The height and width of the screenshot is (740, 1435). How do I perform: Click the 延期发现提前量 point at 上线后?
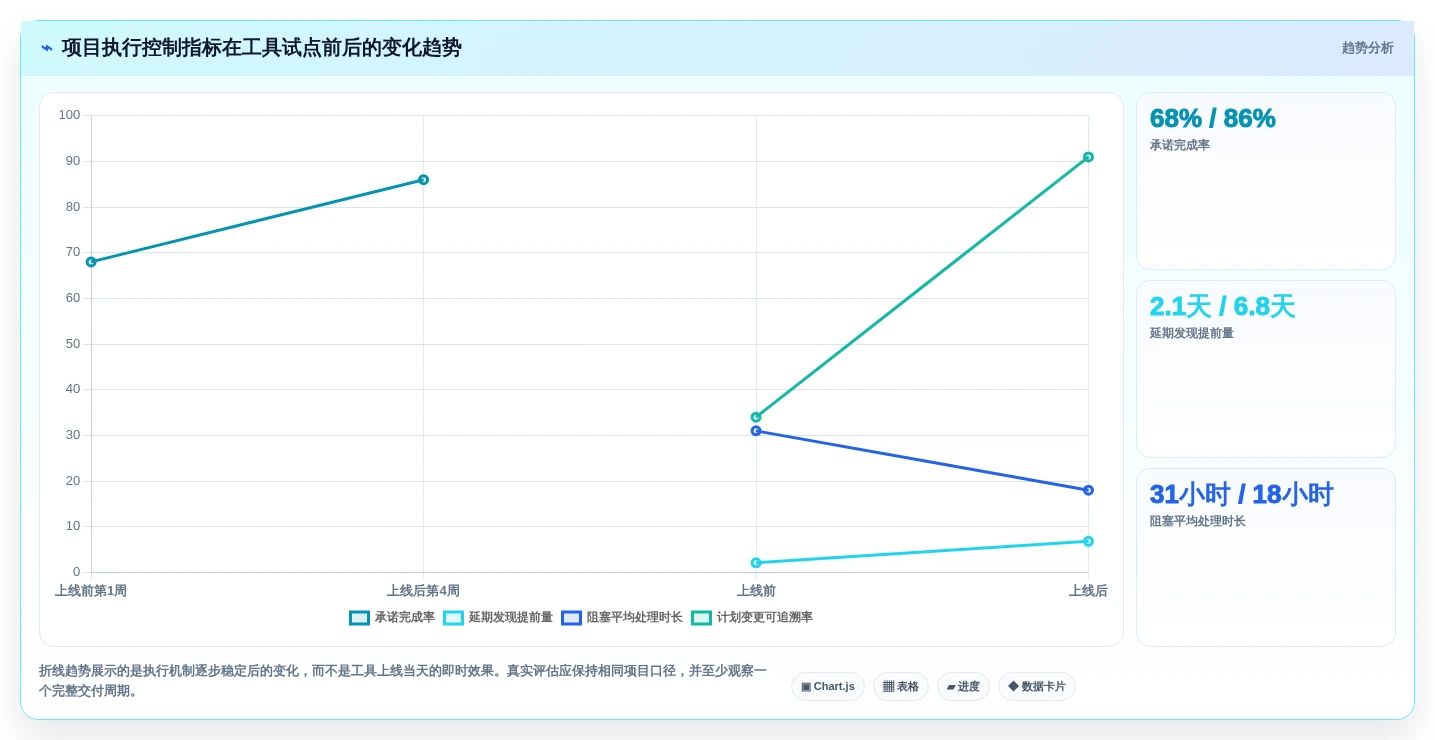pyautogui.click(x=1088, y=541)
